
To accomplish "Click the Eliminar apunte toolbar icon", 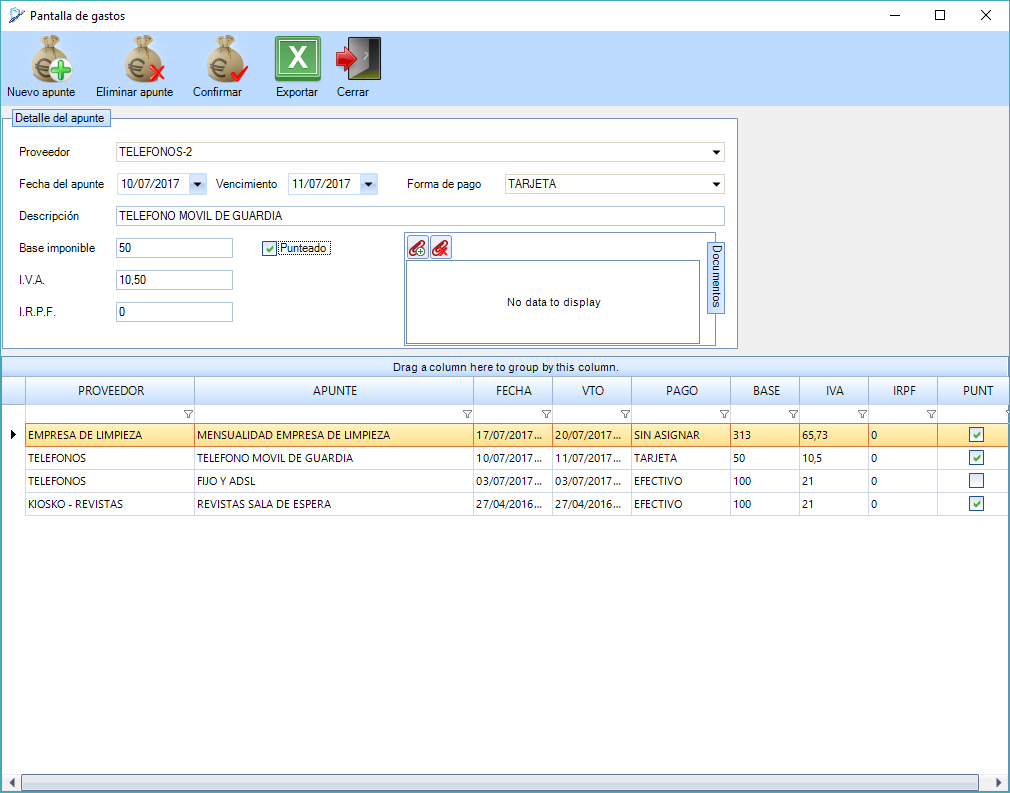I will click(x=144, y=59).
